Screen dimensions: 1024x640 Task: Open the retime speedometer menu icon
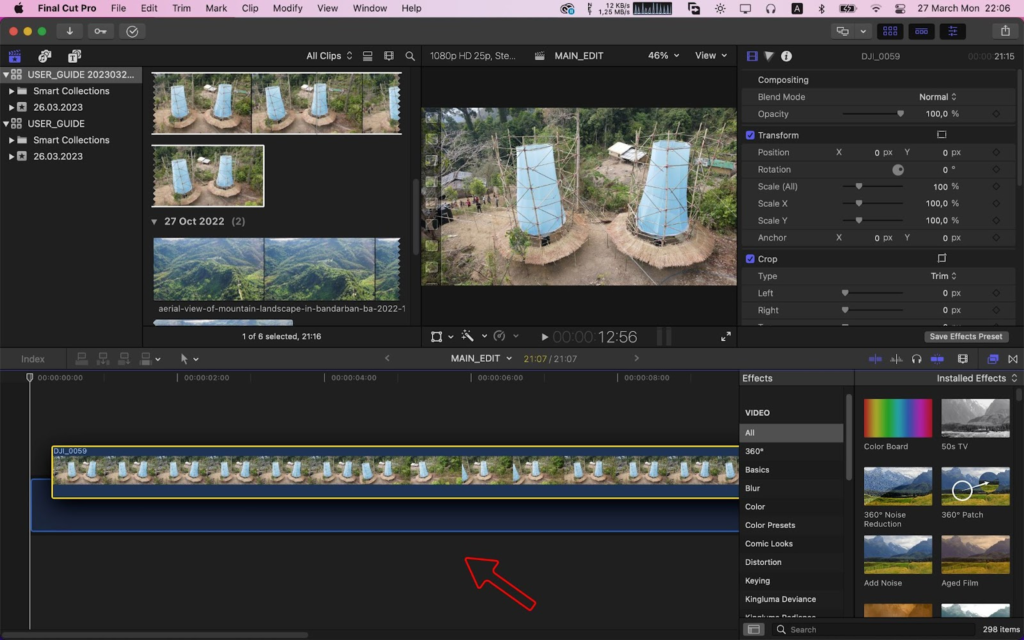[500, 336]
